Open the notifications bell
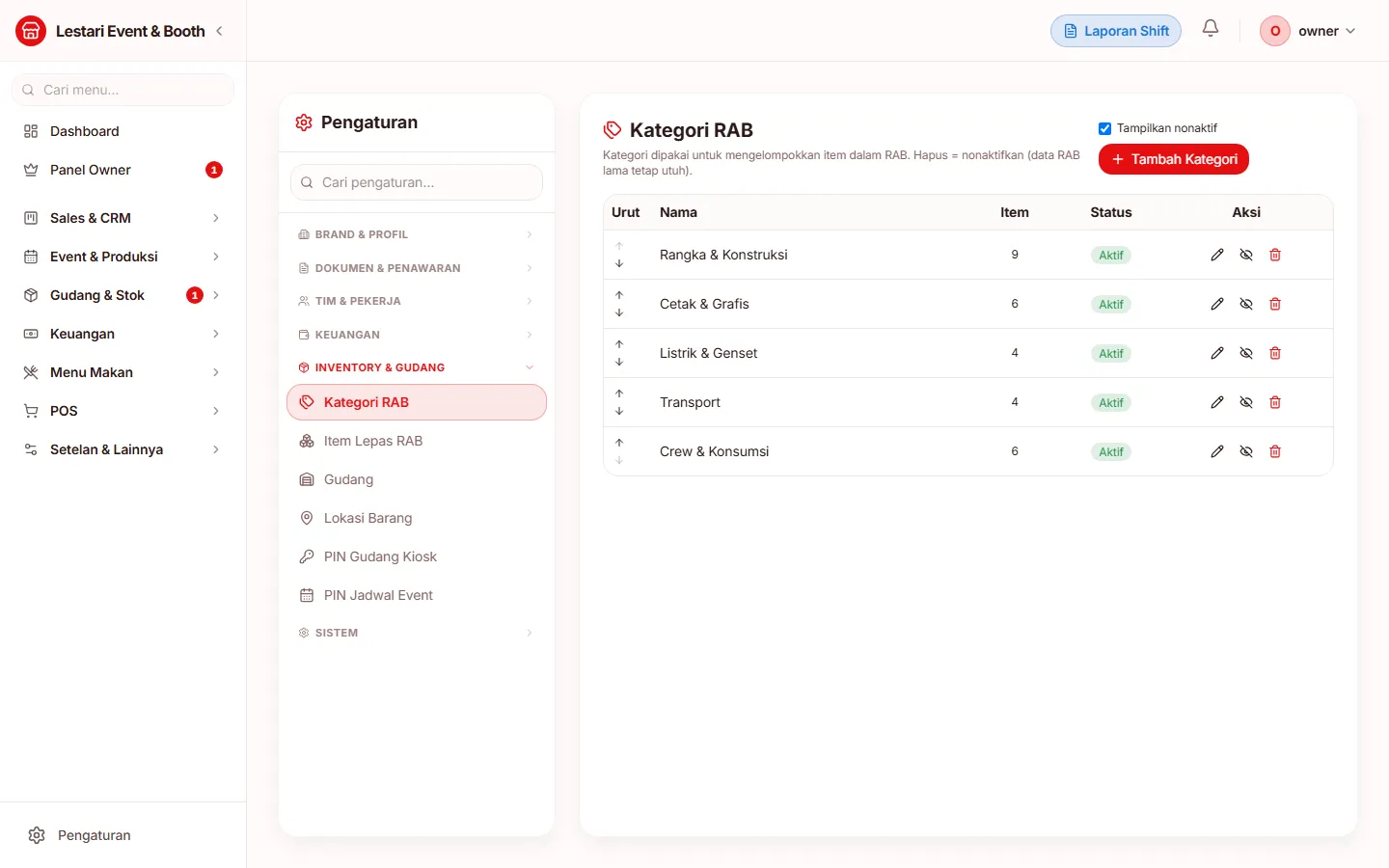The height and width of the screenshot is (868, 1389). pos(1211,29)
